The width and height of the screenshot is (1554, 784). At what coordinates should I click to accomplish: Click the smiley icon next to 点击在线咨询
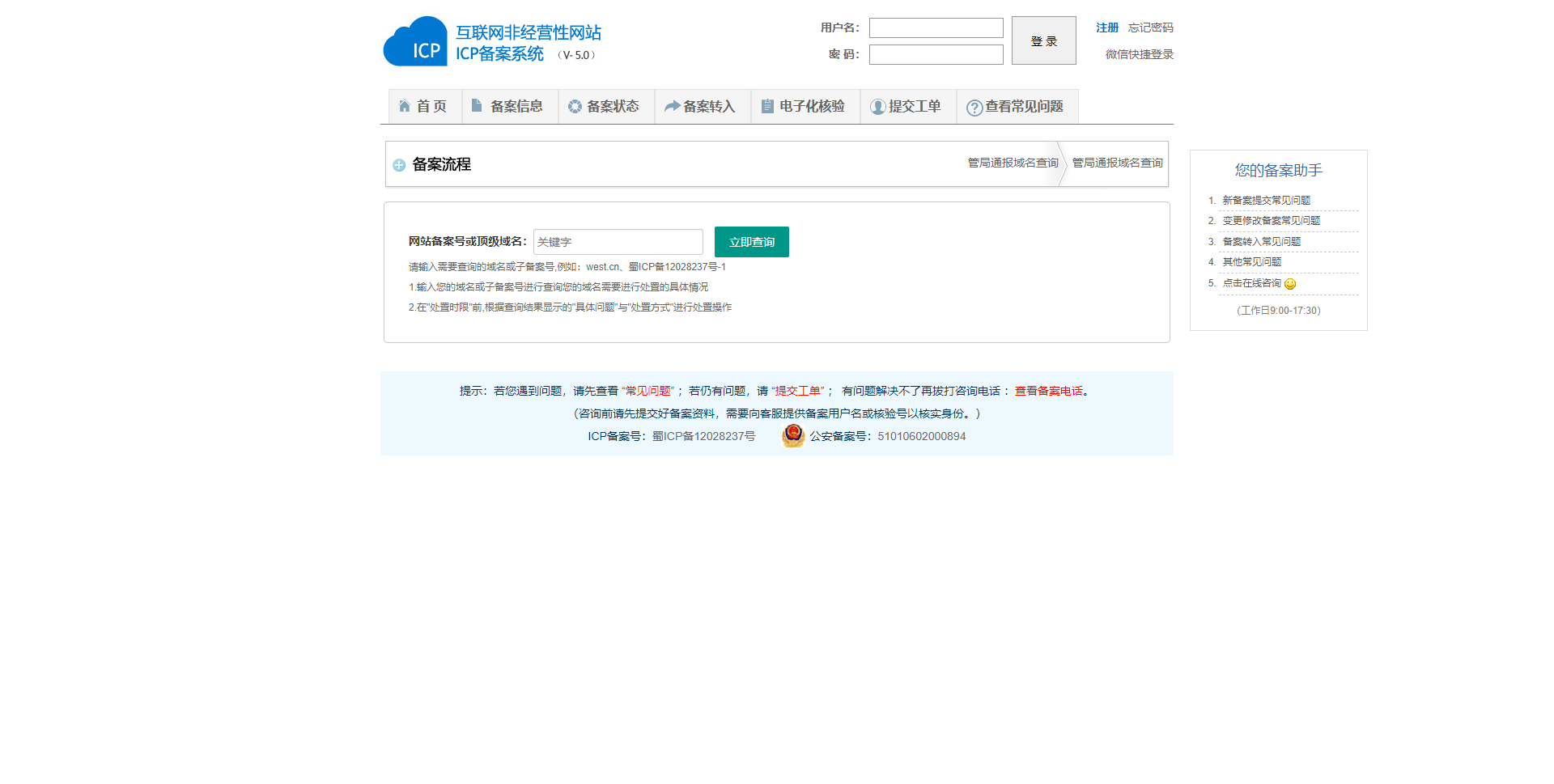1290,284
